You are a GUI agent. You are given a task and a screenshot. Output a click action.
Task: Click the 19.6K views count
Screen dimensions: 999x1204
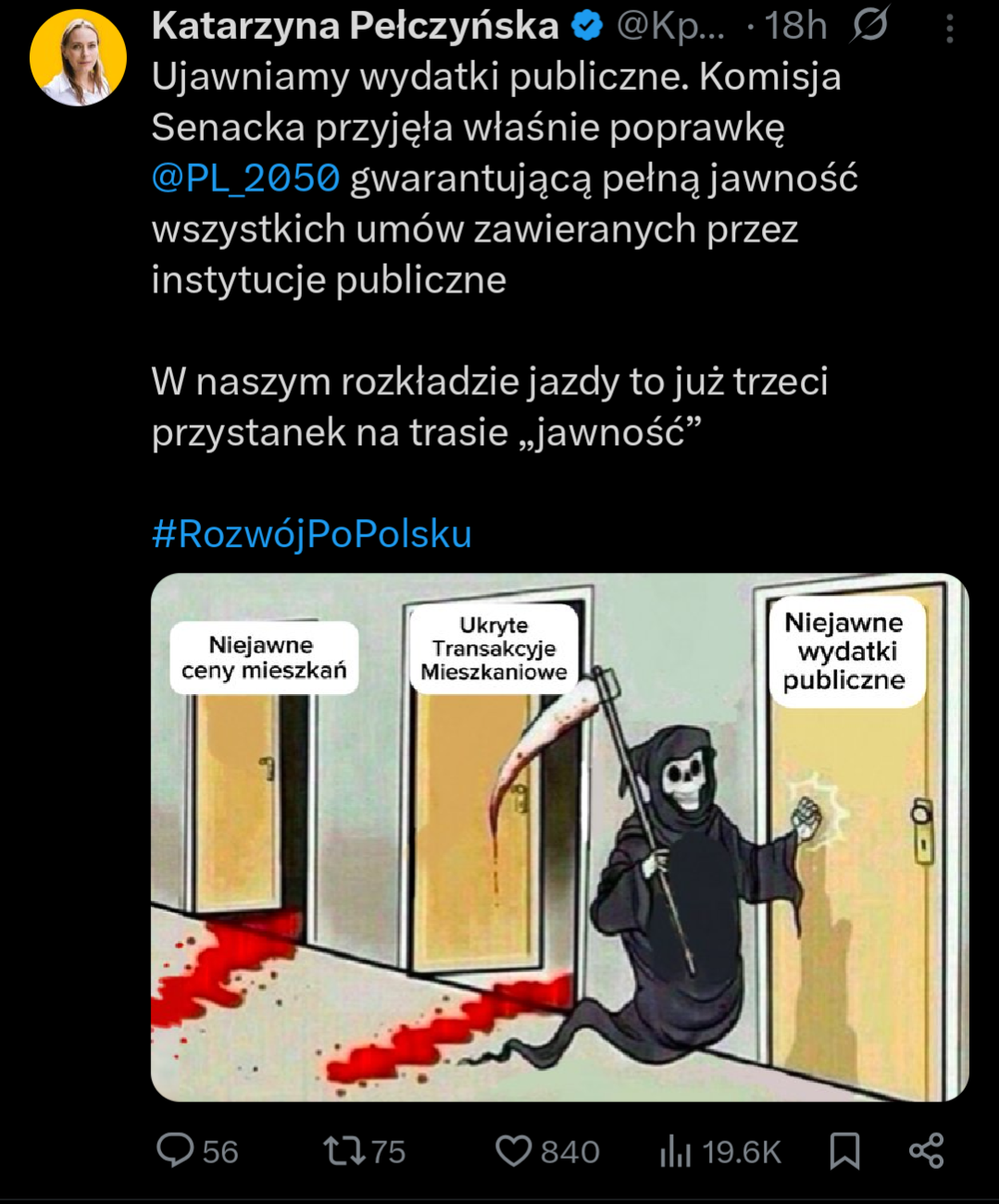742,1152
